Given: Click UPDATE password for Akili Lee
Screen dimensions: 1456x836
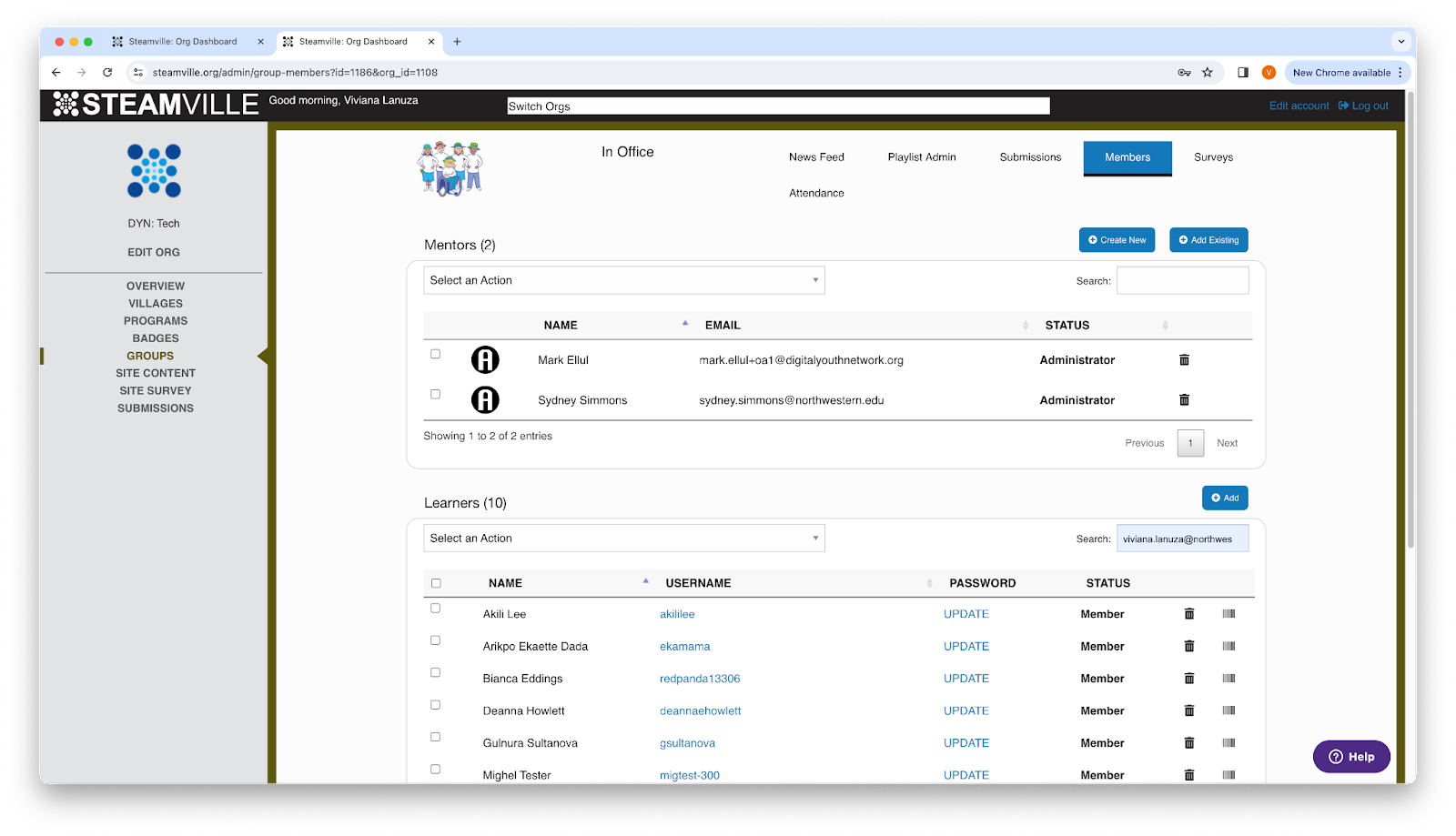Looking at the screenshot, I should point(966,614).
